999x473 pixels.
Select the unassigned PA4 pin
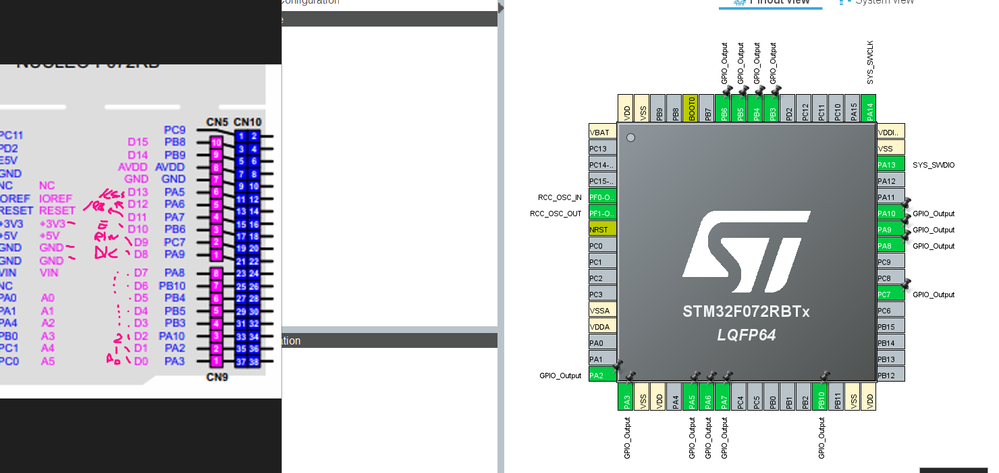(675, 396)
